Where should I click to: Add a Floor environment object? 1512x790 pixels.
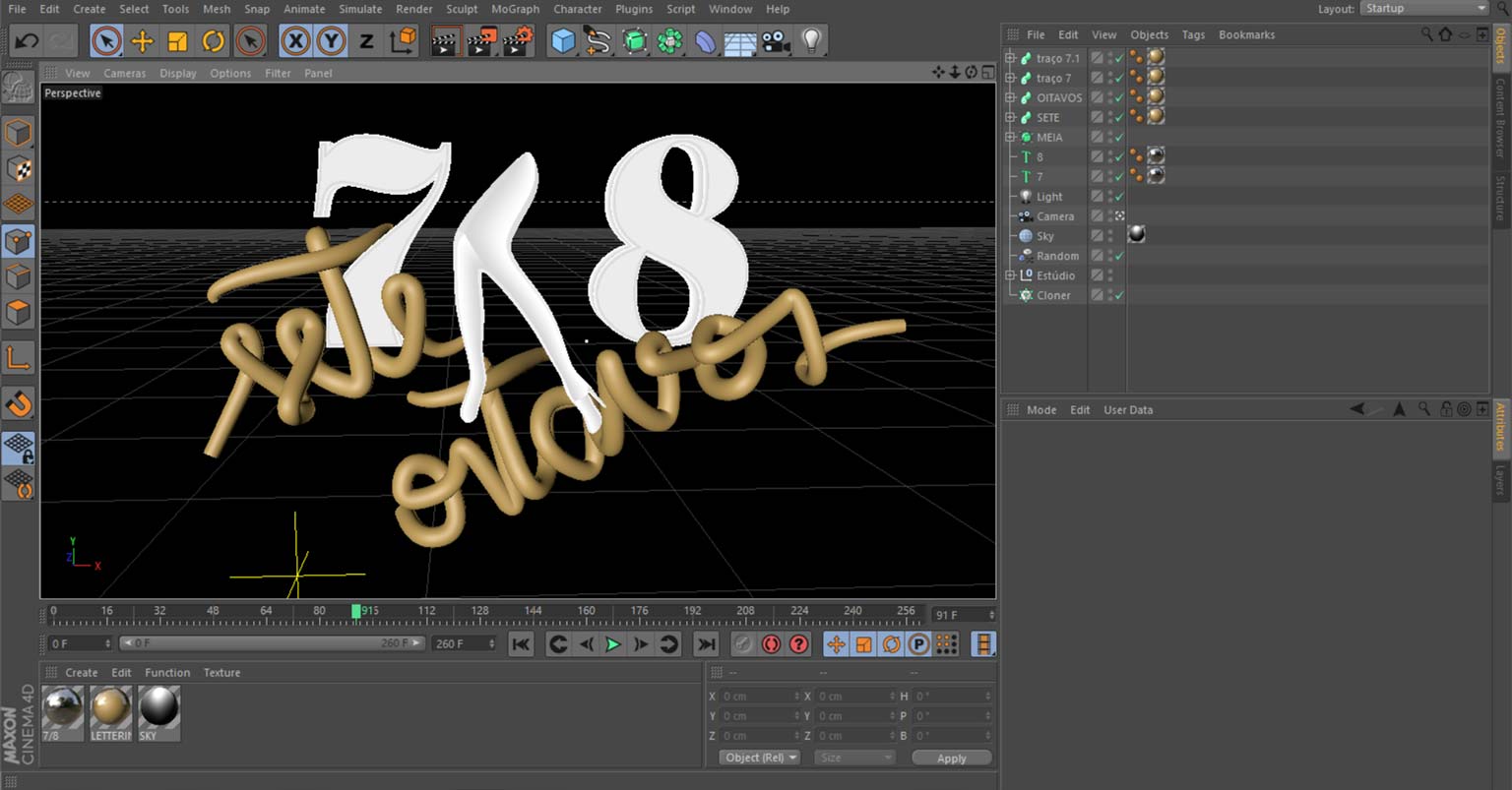[x=740, y=42]
